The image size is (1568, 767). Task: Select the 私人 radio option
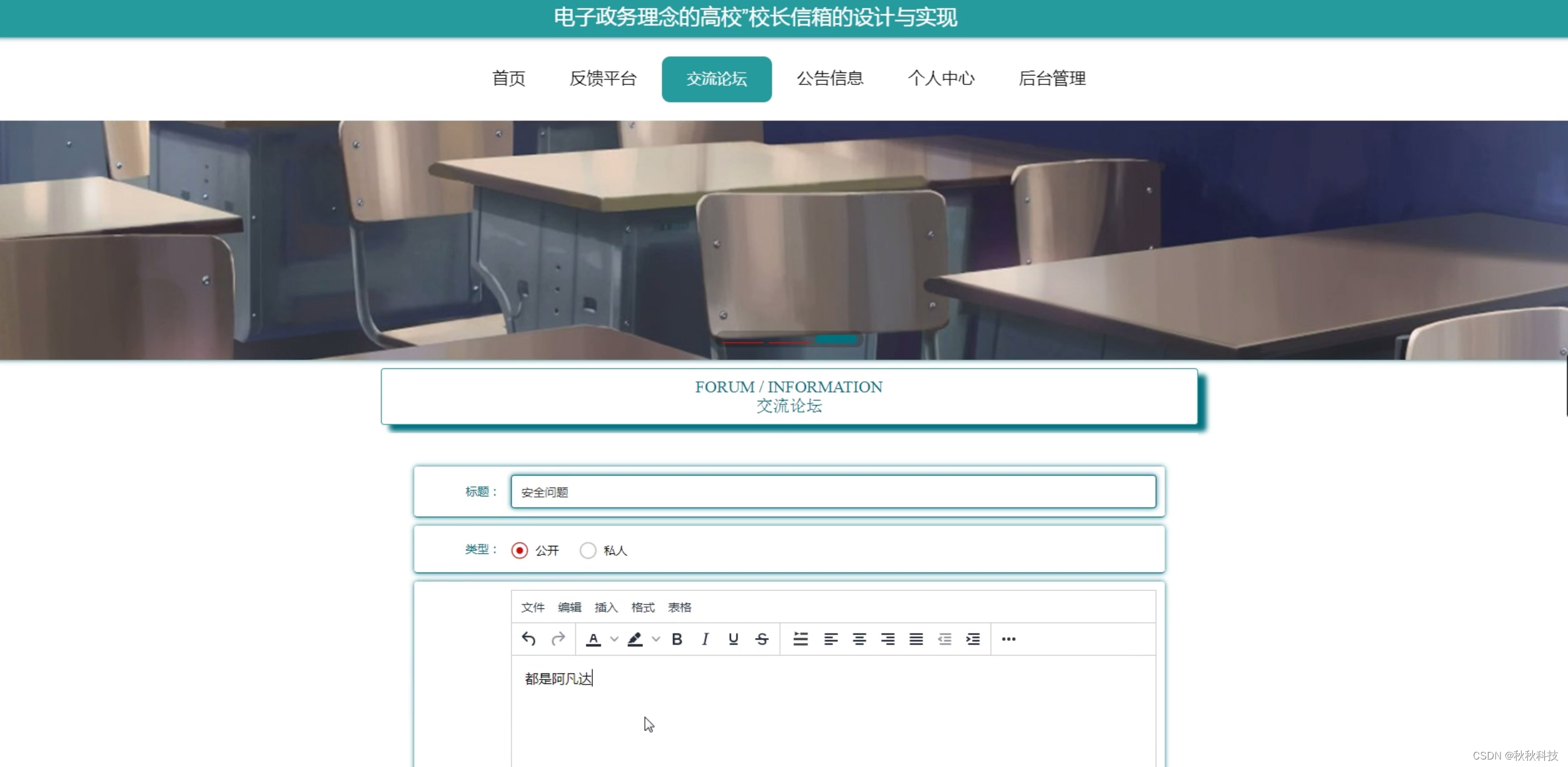click(587, 550)
